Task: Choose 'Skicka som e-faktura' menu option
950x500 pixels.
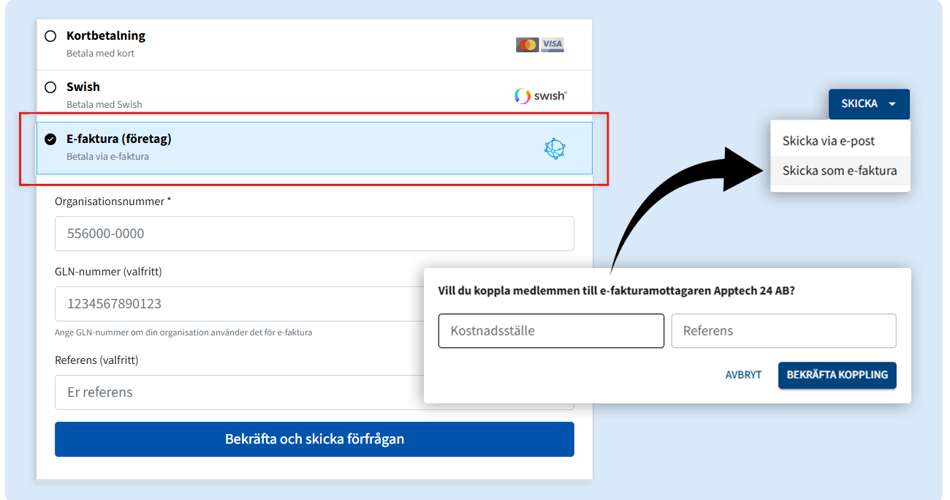Action: [839, 171]
